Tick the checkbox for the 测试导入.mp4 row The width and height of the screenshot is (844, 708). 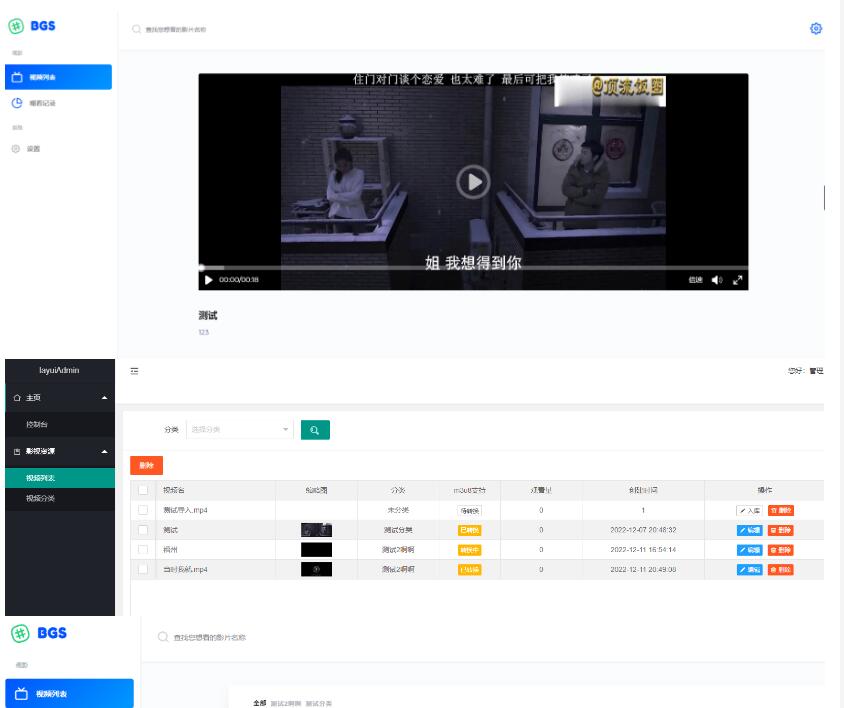point(143,511)
